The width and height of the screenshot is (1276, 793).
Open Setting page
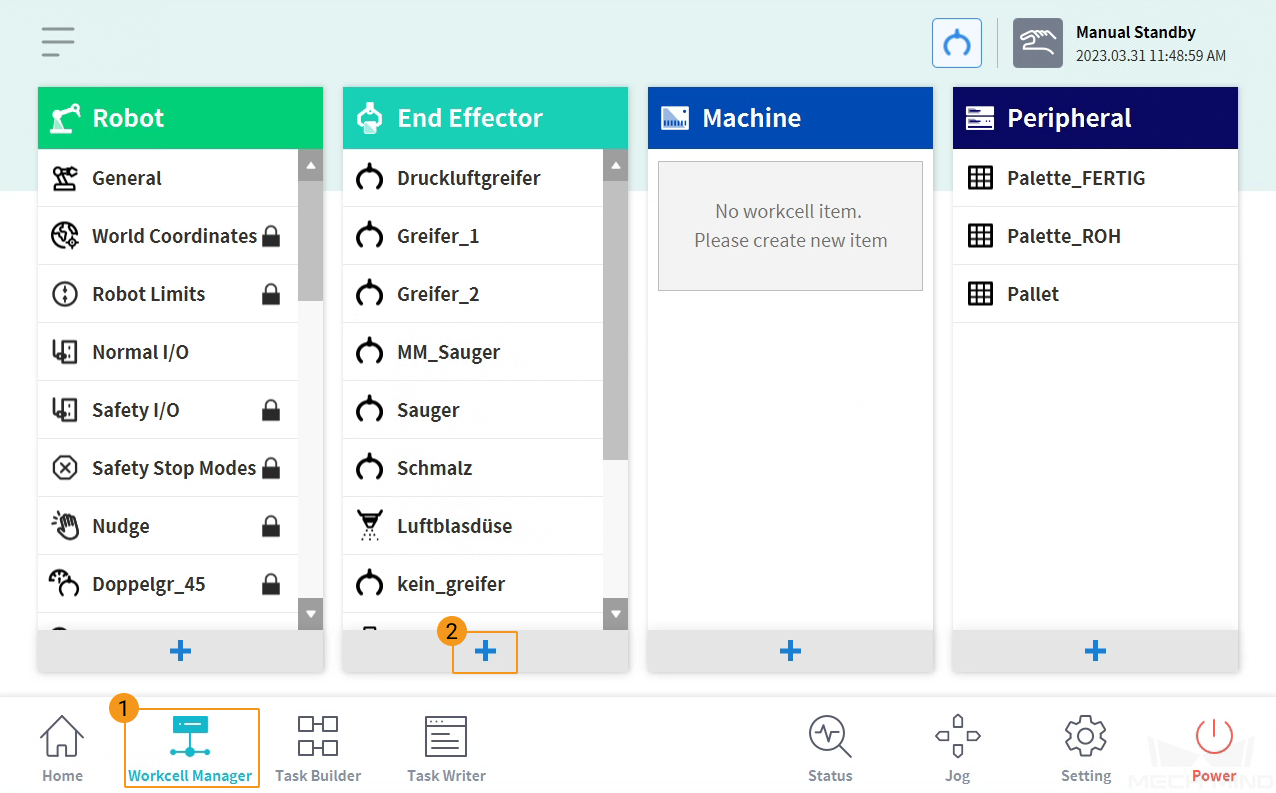pyautogui.click(x=1086, y=748)
